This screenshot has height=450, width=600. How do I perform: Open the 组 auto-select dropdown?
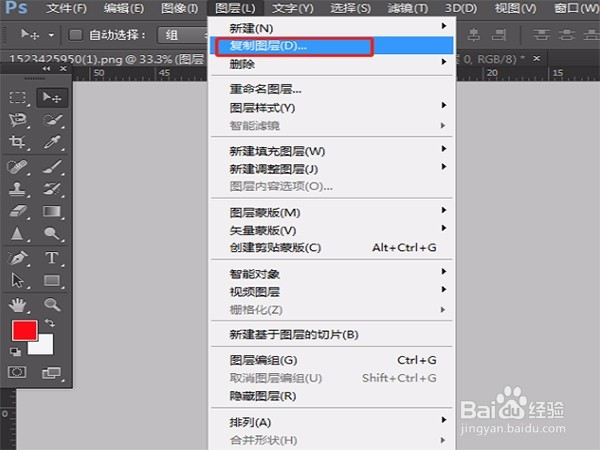182,35
